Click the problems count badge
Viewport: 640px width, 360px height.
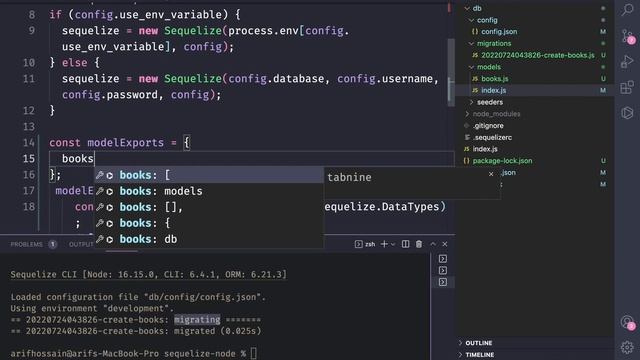pyautogui.click(x=53, y=244)
